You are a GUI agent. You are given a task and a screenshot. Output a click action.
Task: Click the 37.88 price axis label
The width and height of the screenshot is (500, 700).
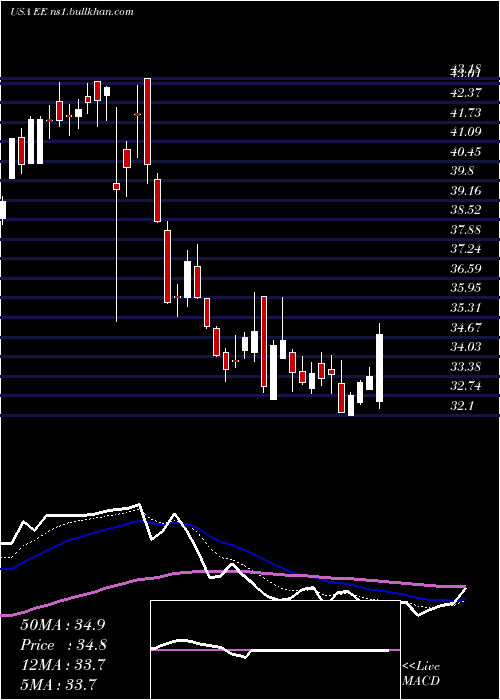pos(466,229)
